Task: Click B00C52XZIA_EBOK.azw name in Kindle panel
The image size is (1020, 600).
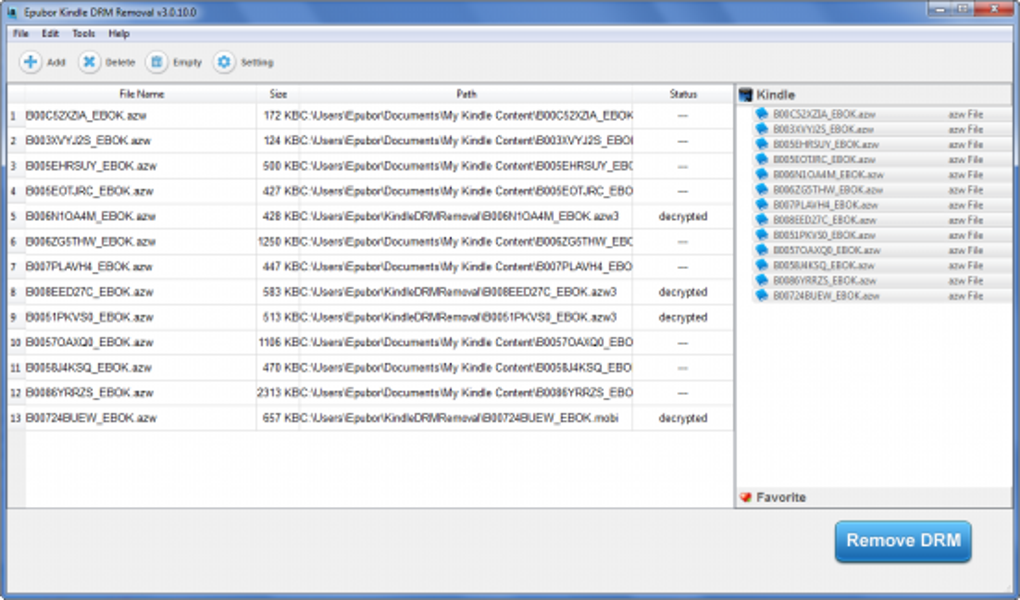Action: pos(824,114)
